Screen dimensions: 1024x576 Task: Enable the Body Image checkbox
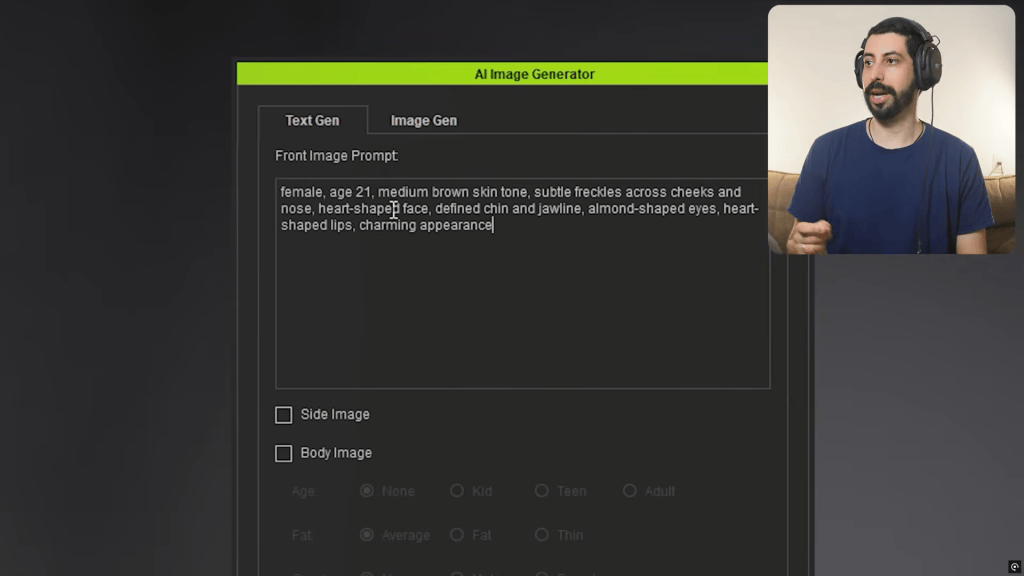(283, 453)
